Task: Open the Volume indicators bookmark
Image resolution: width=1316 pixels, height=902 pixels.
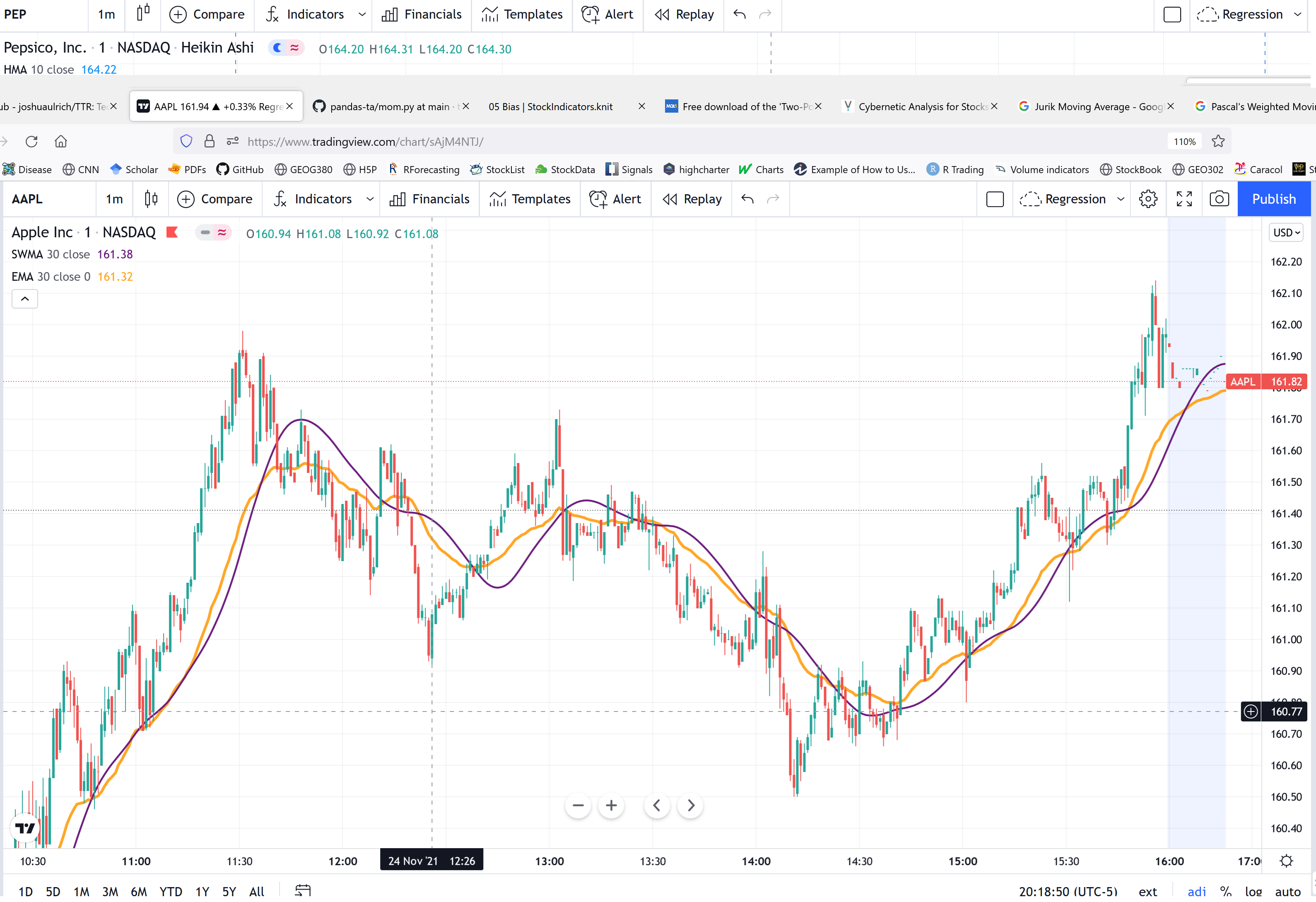Action: [x=1042, y=169]
